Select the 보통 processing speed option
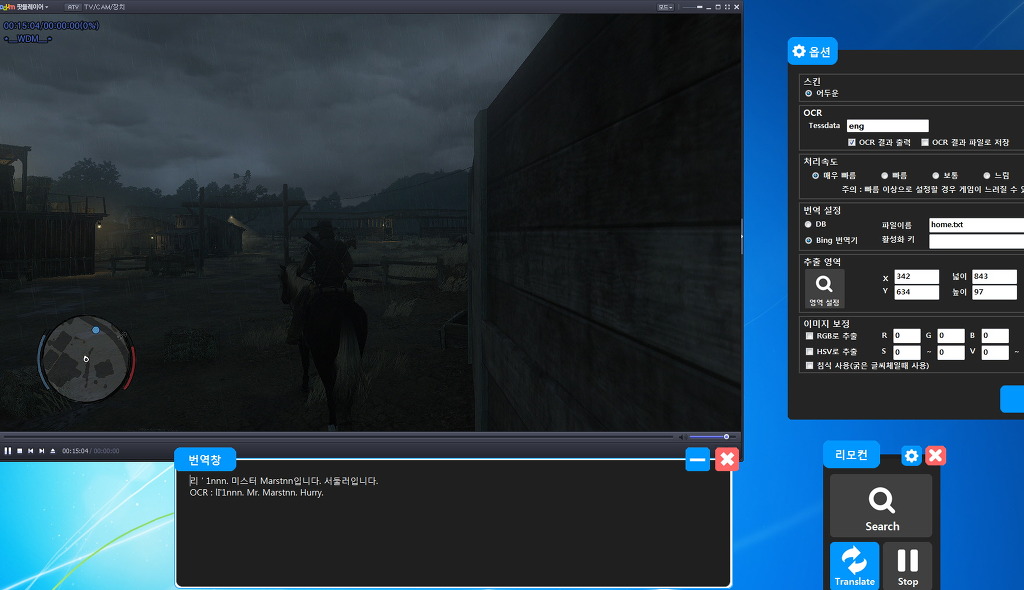1024x590 pixels. point(936,175)
